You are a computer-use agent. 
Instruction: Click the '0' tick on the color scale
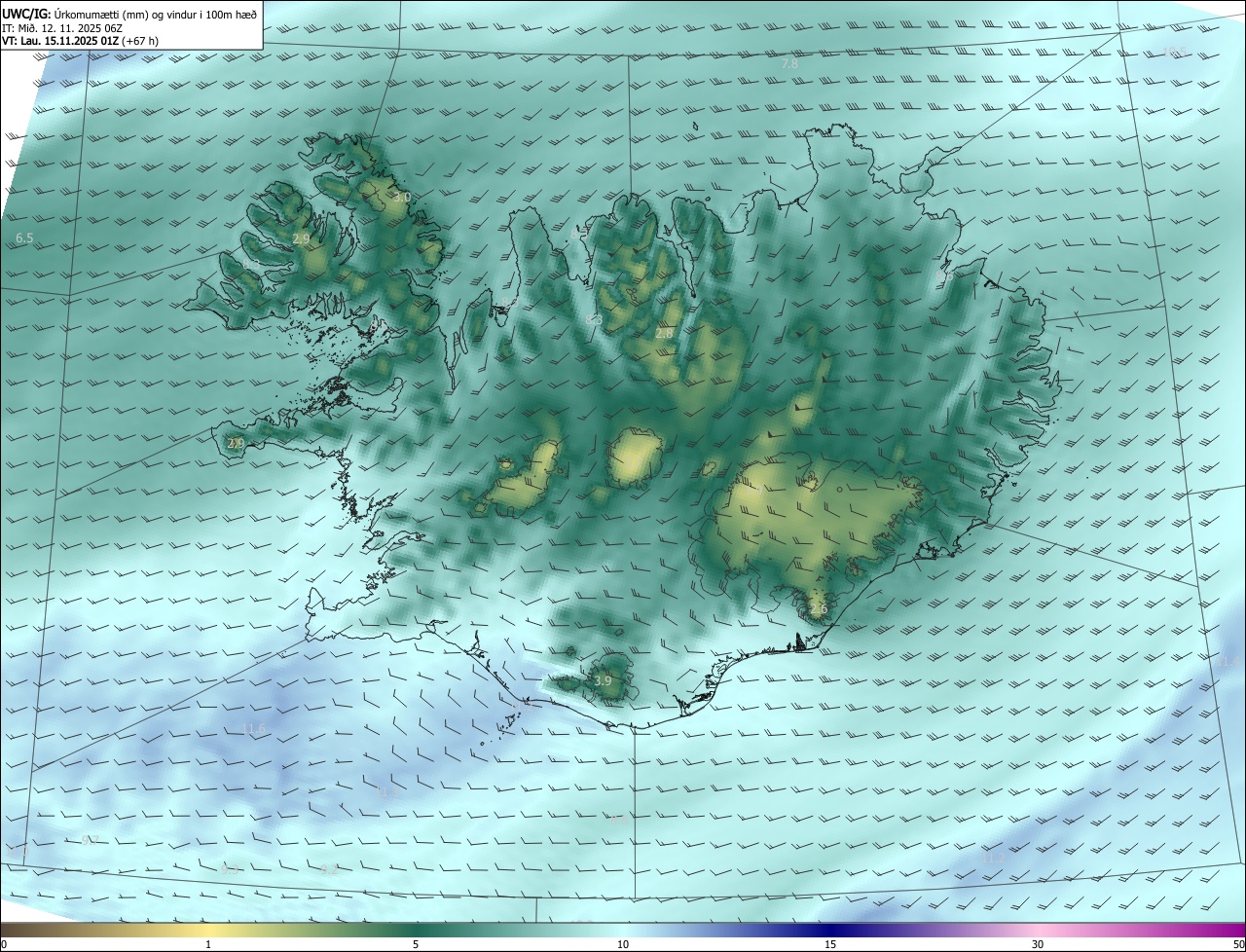4,945
